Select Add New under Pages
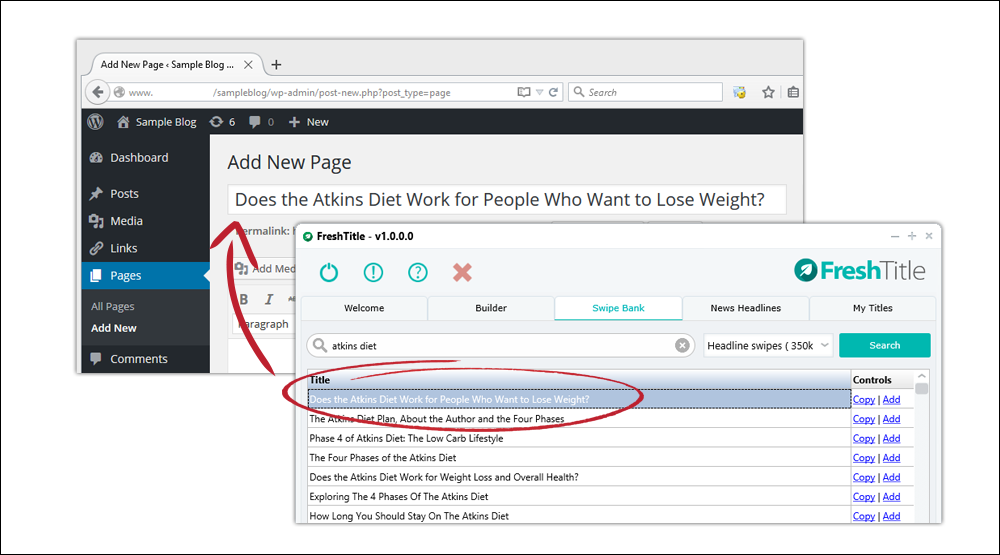The image size is (1000, 555). click(114, 328)
